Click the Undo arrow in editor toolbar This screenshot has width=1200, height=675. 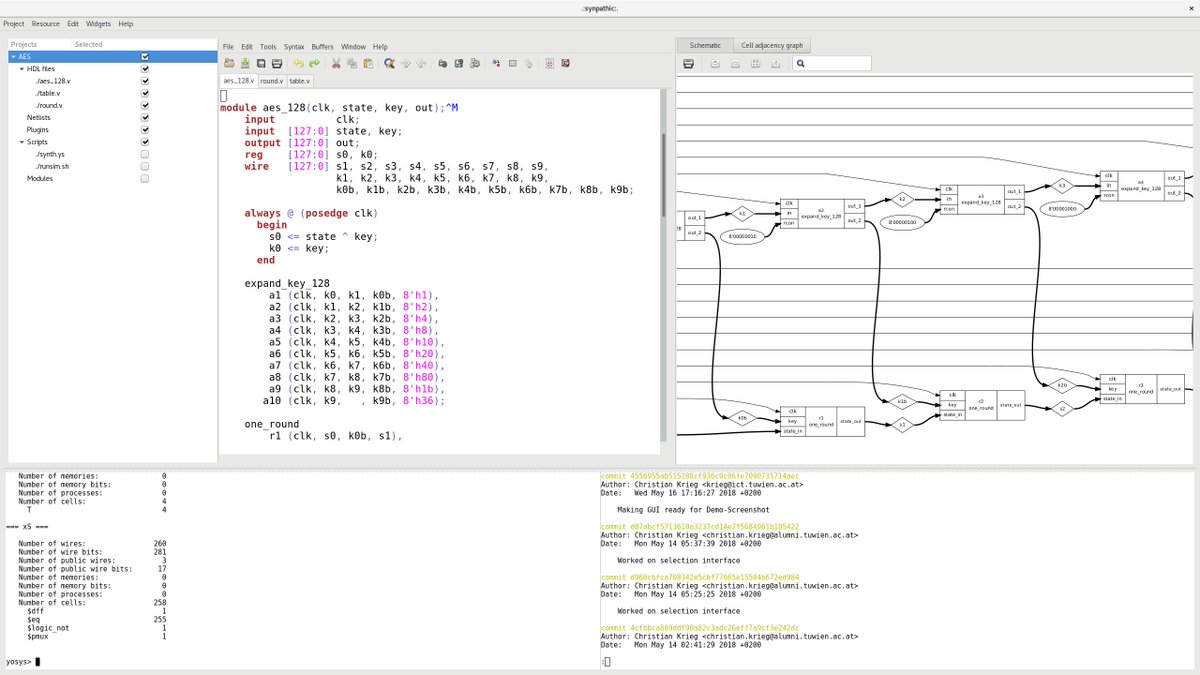pyautogui.click(x=297, y=63)
